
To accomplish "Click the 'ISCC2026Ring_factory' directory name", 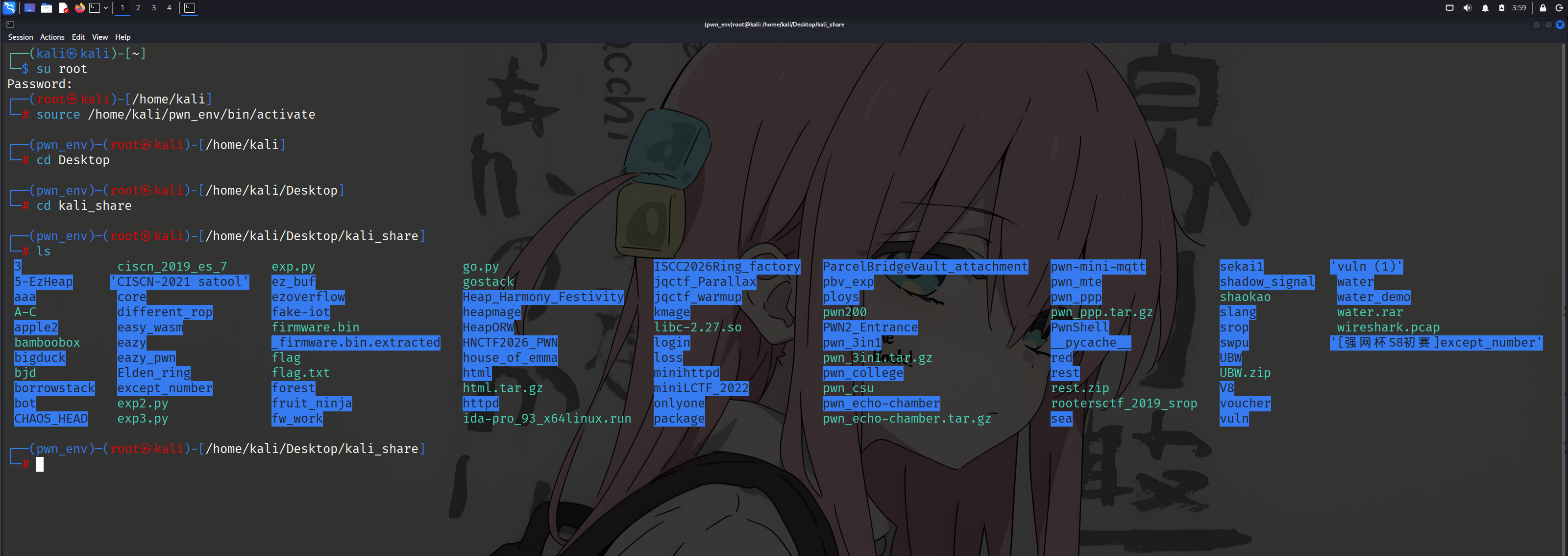I will (727, 267).
